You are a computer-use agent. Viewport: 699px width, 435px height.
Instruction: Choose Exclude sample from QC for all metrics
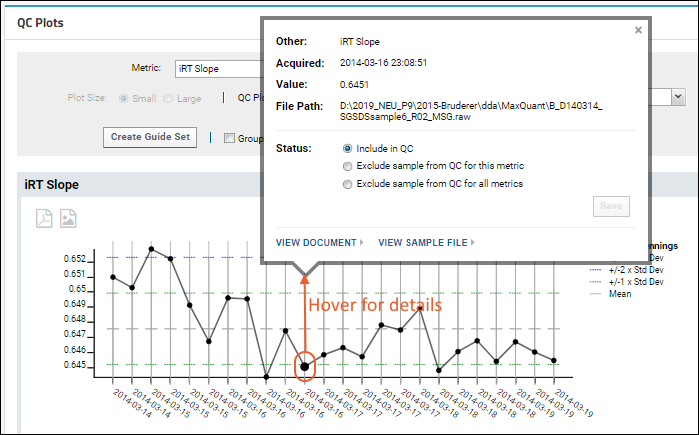click(347, 184)
